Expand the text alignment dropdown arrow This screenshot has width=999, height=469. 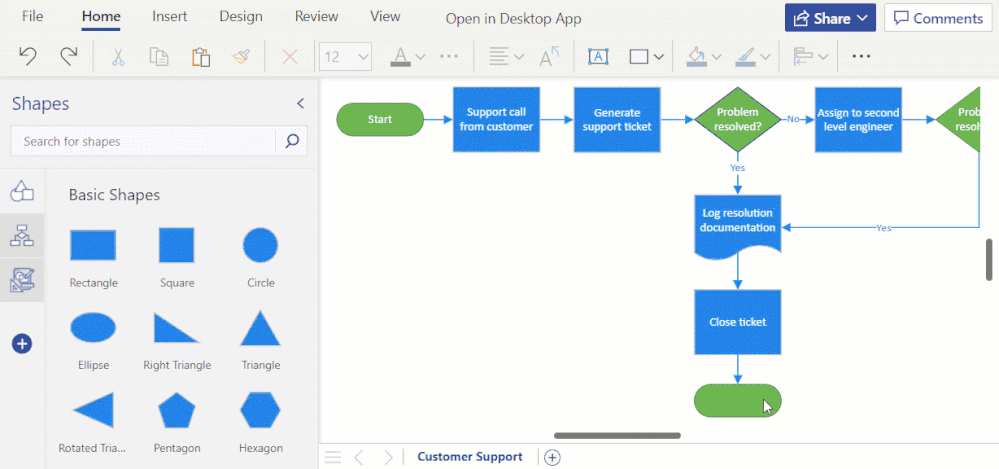519,57
